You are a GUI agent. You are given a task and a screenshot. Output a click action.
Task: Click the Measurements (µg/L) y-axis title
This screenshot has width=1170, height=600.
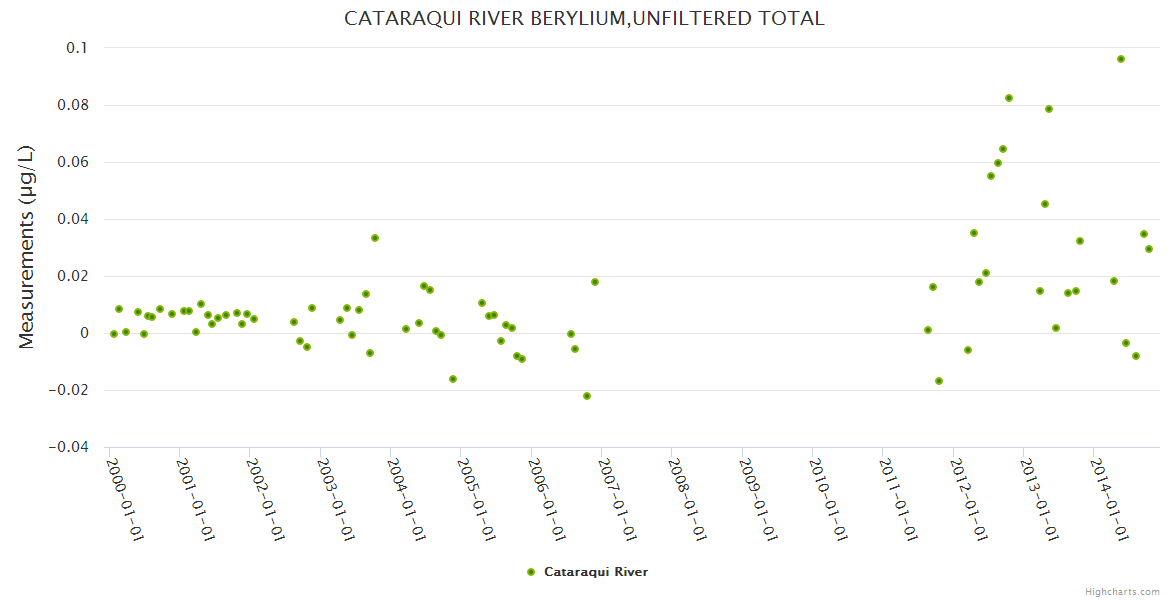coord(26,247)
